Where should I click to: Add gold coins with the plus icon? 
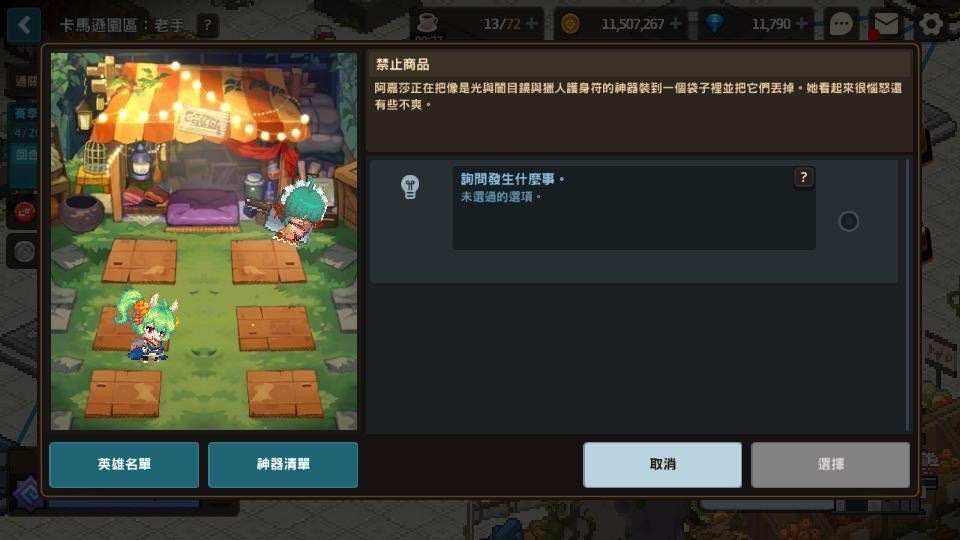pyautogui.click(x=676, y=24)
